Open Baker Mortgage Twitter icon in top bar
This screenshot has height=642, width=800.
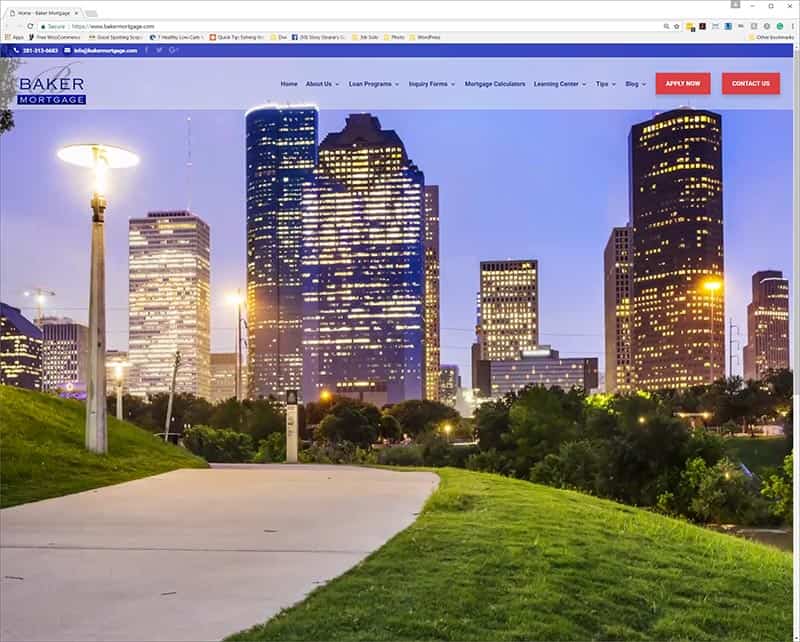point(159,50)
